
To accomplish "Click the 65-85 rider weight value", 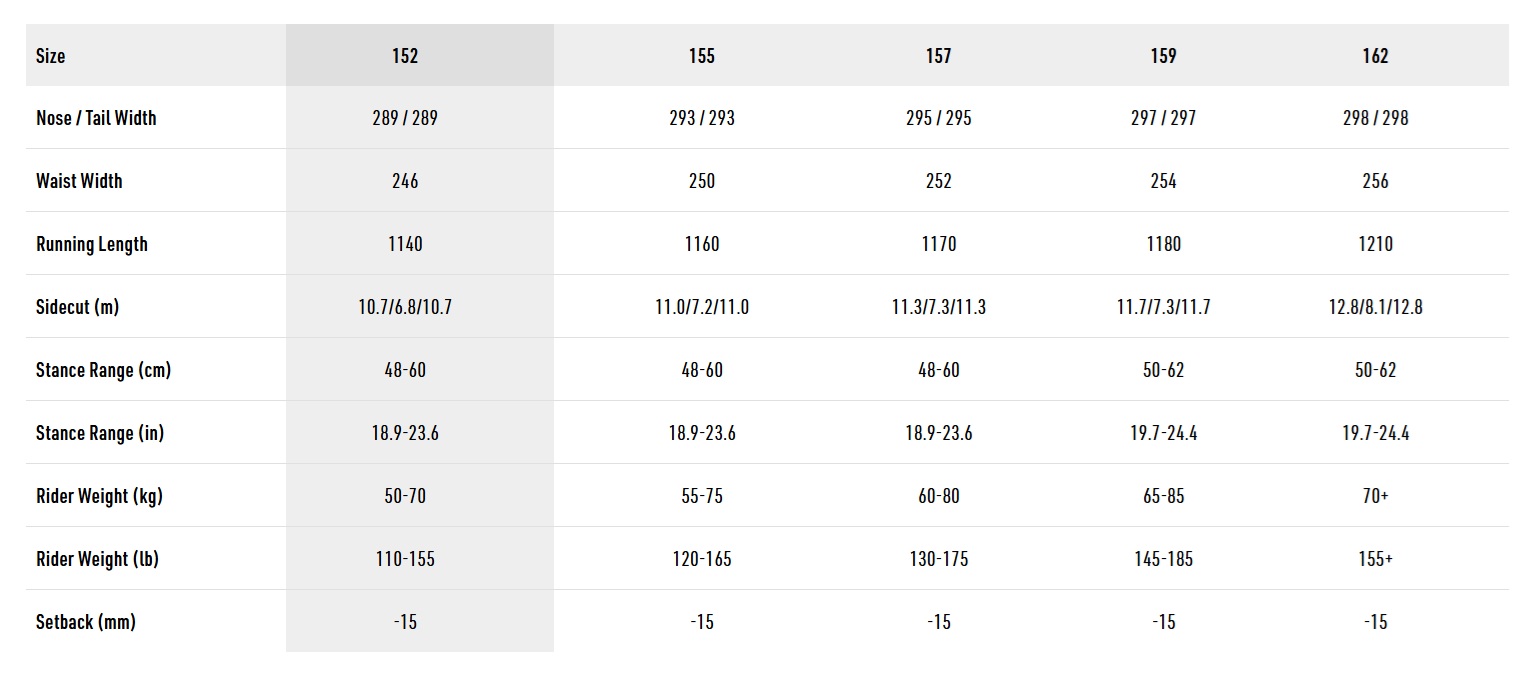I will point(1163,496).
